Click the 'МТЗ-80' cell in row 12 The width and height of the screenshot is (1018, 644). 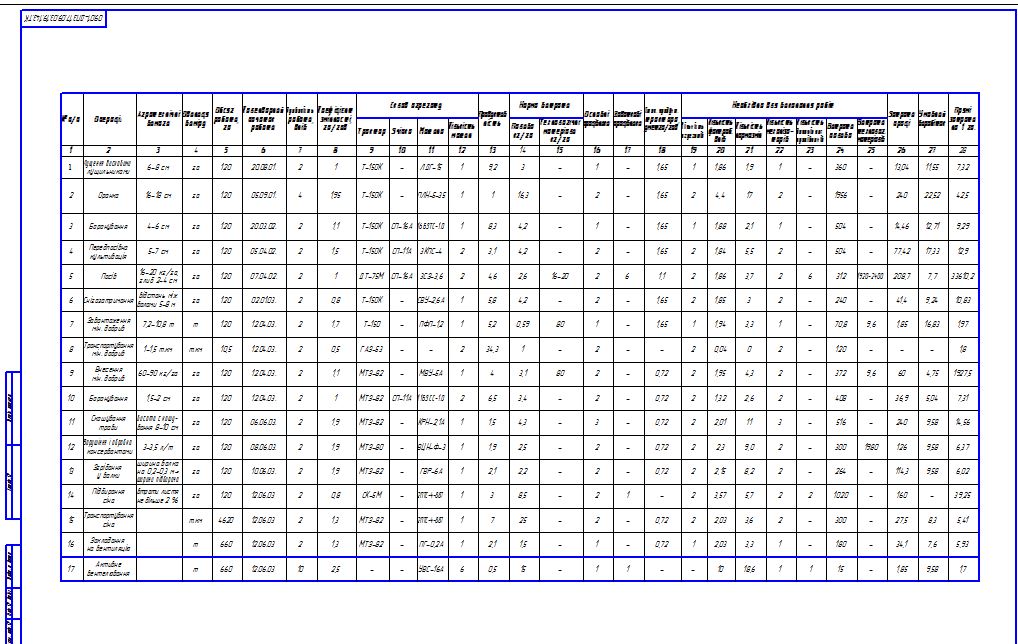point(372,447)
